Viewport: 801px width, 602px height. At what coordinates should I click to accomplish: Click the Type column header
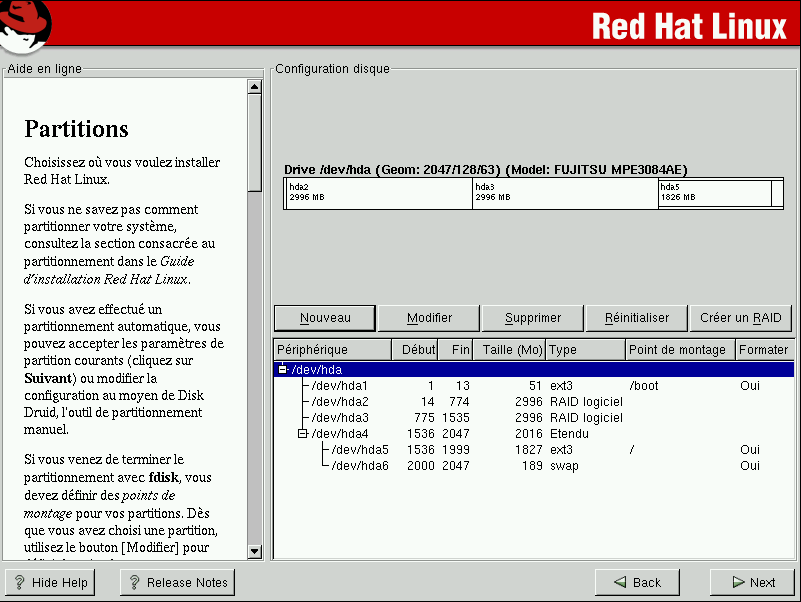pyautogui.click(x=586, y=350)
